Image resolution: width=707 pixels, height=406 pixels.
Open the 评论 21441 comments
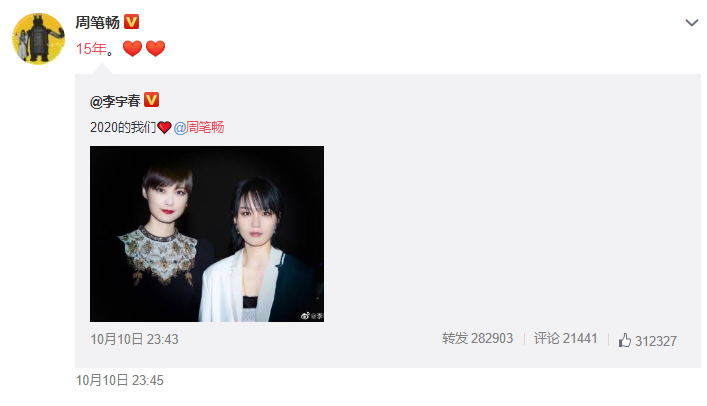[565, 339]
